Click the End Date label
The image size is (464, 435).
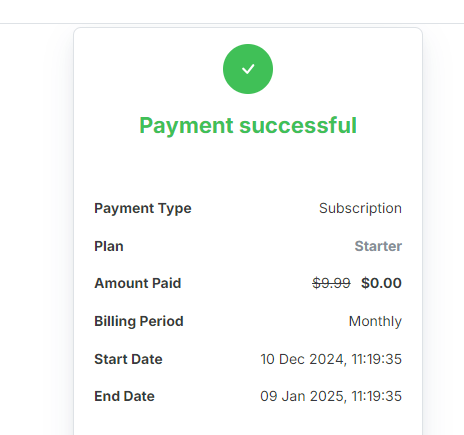(x=124, y=396)
